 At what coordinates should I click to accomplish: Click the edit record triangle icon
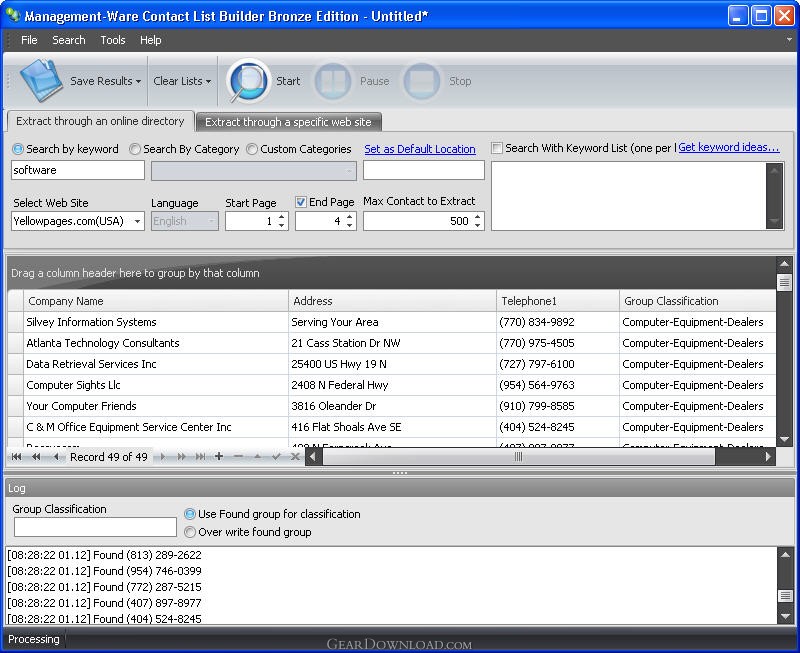258,457
